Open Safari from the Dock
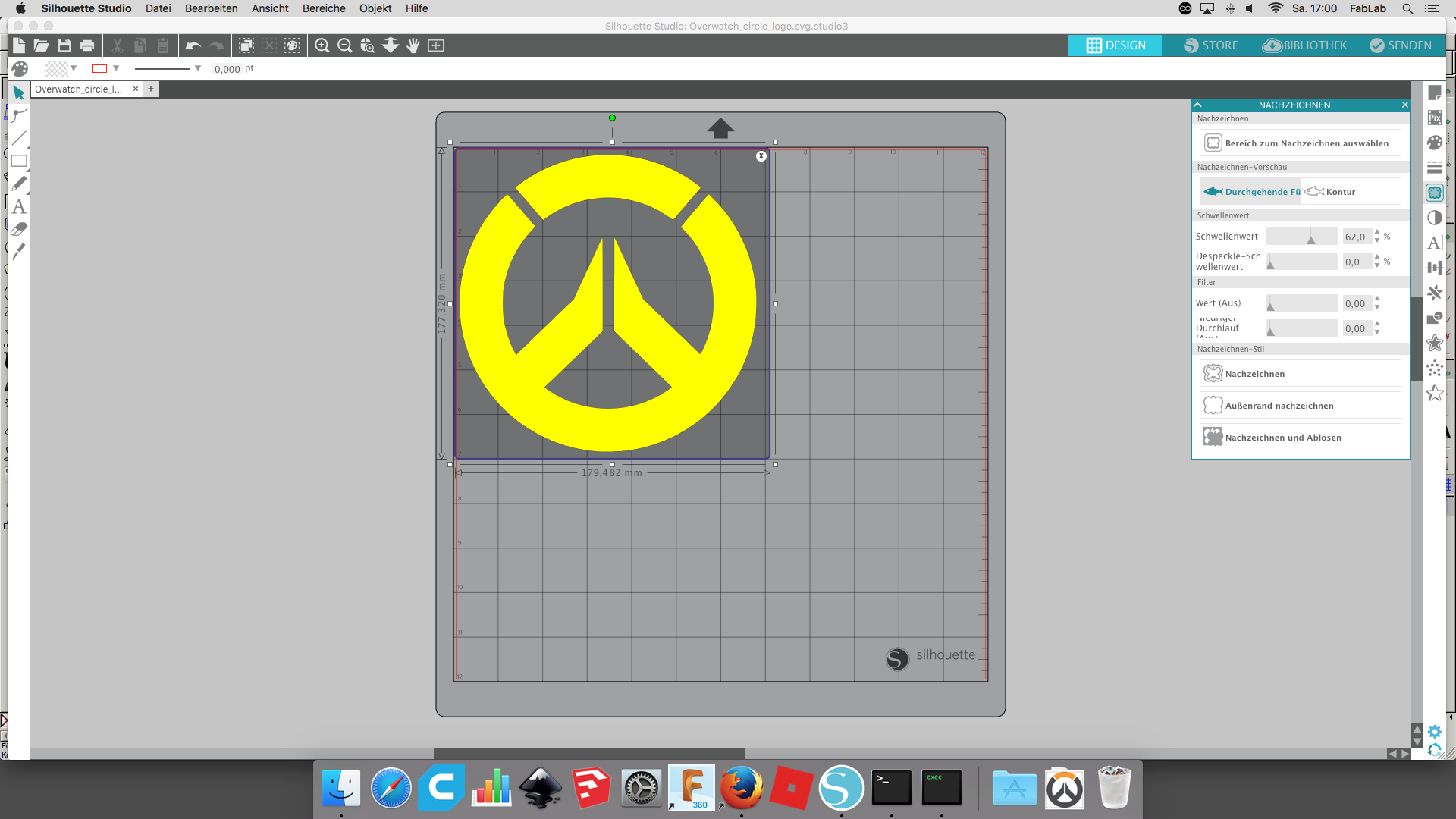Screen dimensions: 1456x819 coord(391,789)
